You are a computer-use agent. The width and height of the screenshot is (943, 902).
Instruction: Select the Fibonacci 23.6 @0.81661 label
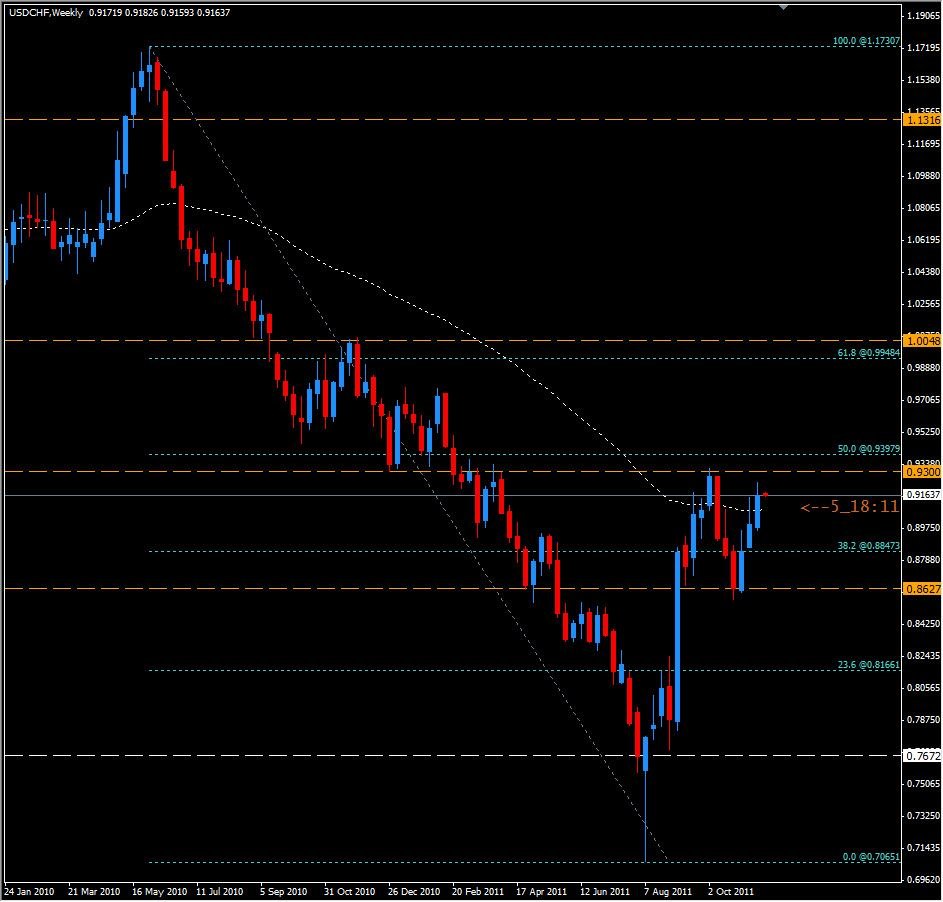click(869, 664)
